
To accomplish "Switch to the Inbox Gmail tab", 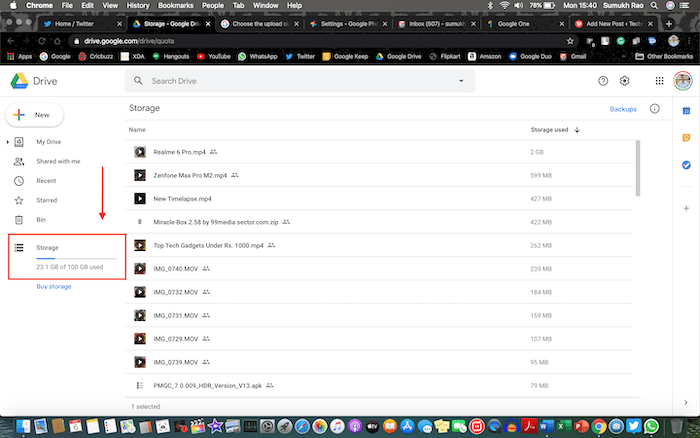I will pos(437,24).
